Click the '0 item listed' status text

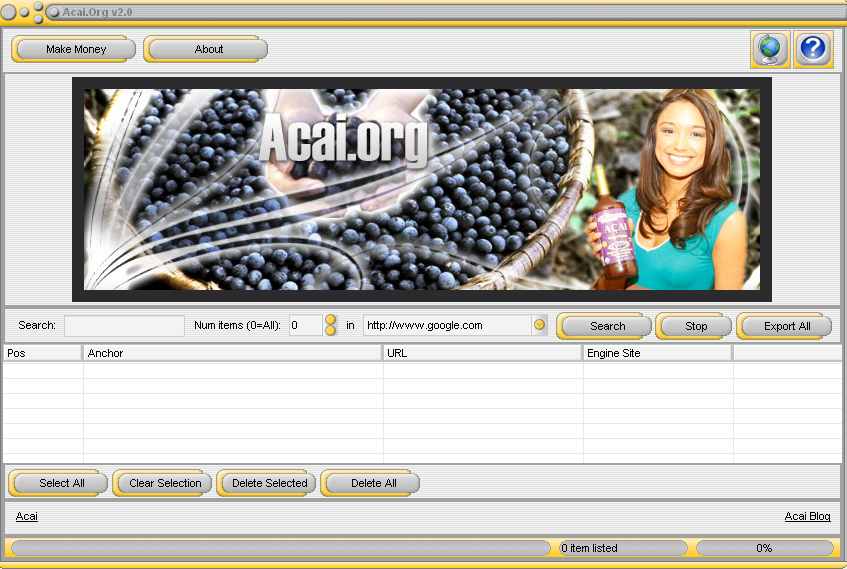point(589,548)
